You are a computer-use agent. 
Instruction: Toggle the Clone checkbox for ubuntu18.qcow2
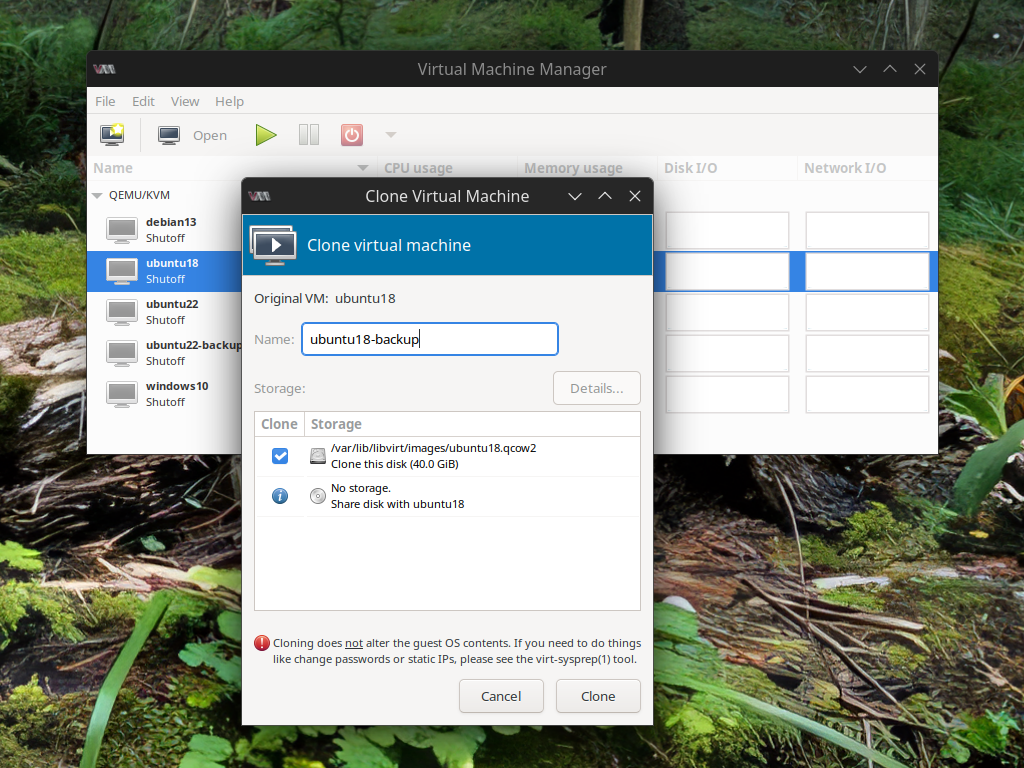coord(280,456)
